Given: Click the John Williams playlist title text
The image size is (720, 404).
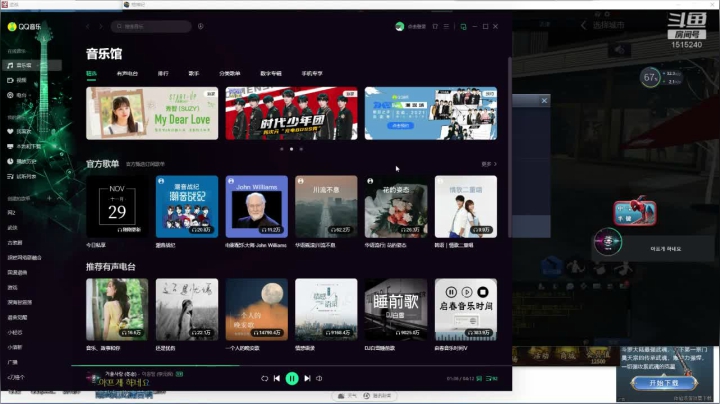Looking at the screenshot, I should [x=256, y=245].
